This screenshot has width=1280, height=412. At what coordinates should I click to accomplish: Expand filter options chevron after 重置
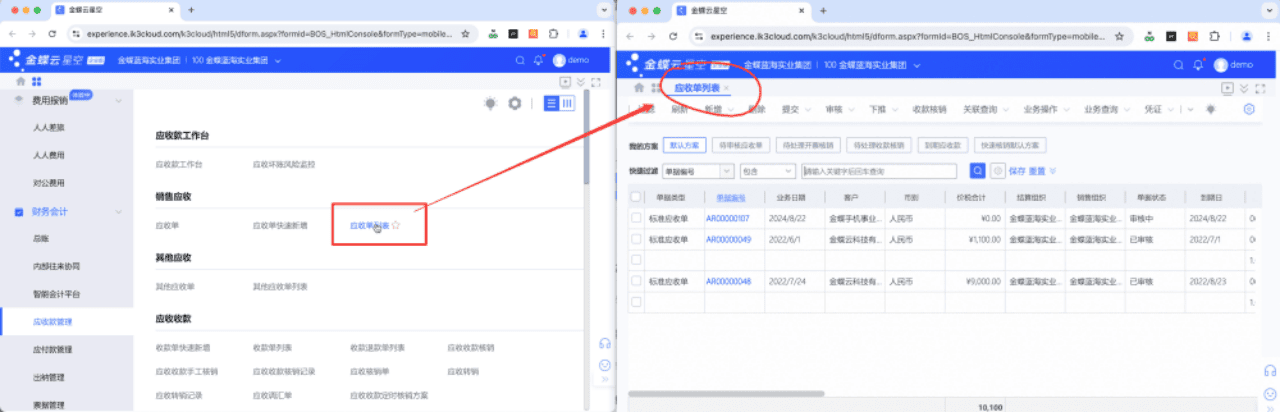[x=1053, y=171]
